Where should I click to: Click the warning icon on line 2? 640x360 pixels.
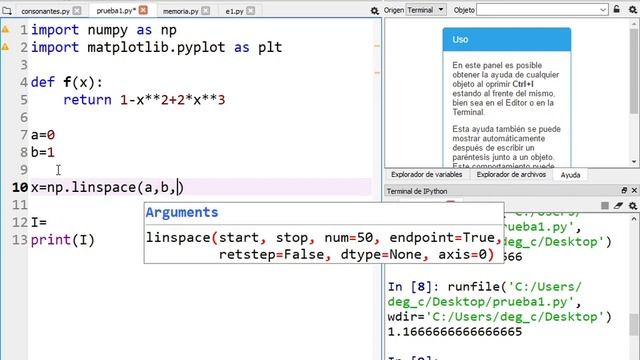pyautogui.click(x=5, y=47)
